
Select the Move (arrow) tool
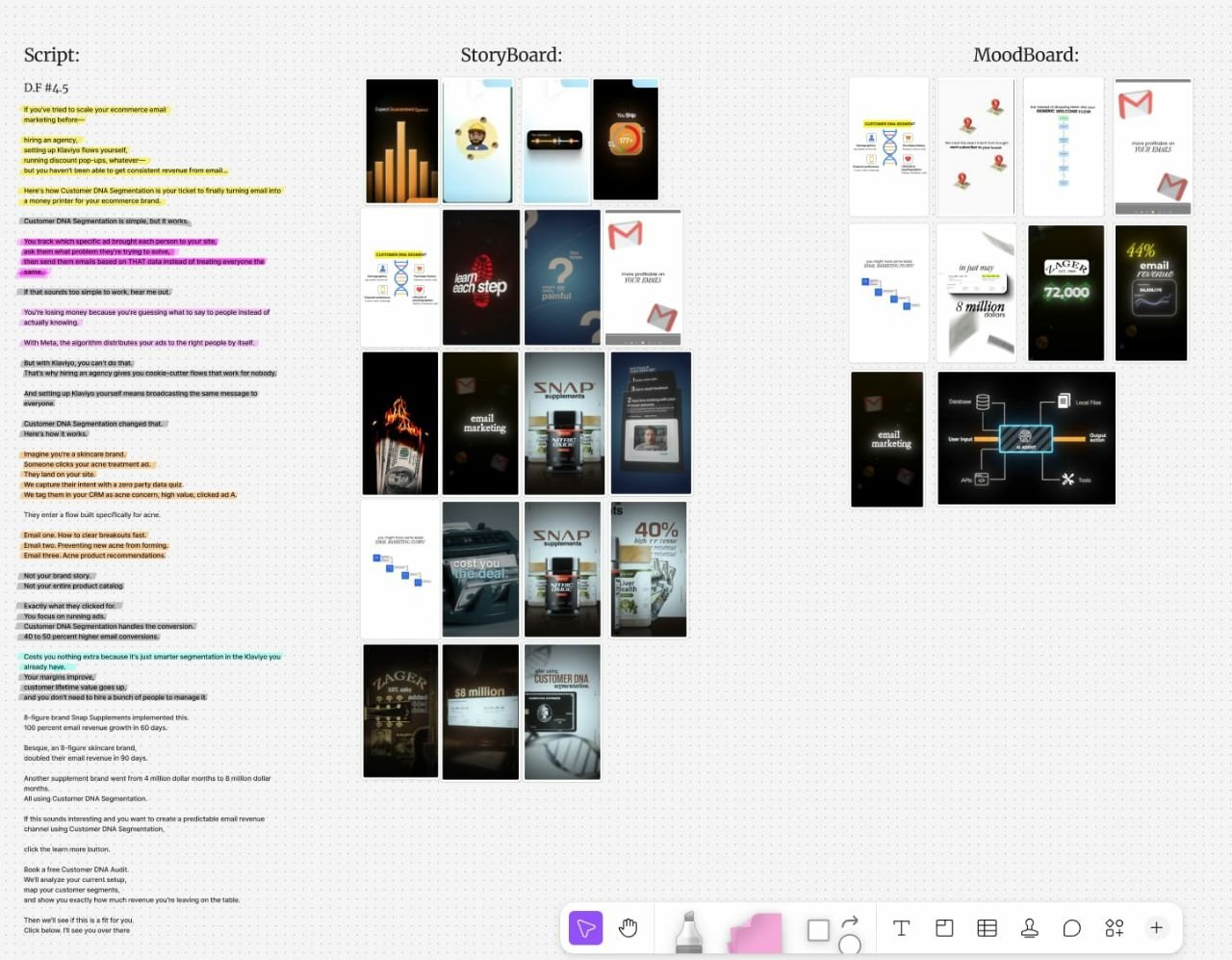pyautogui.click(x=586, y=928)
